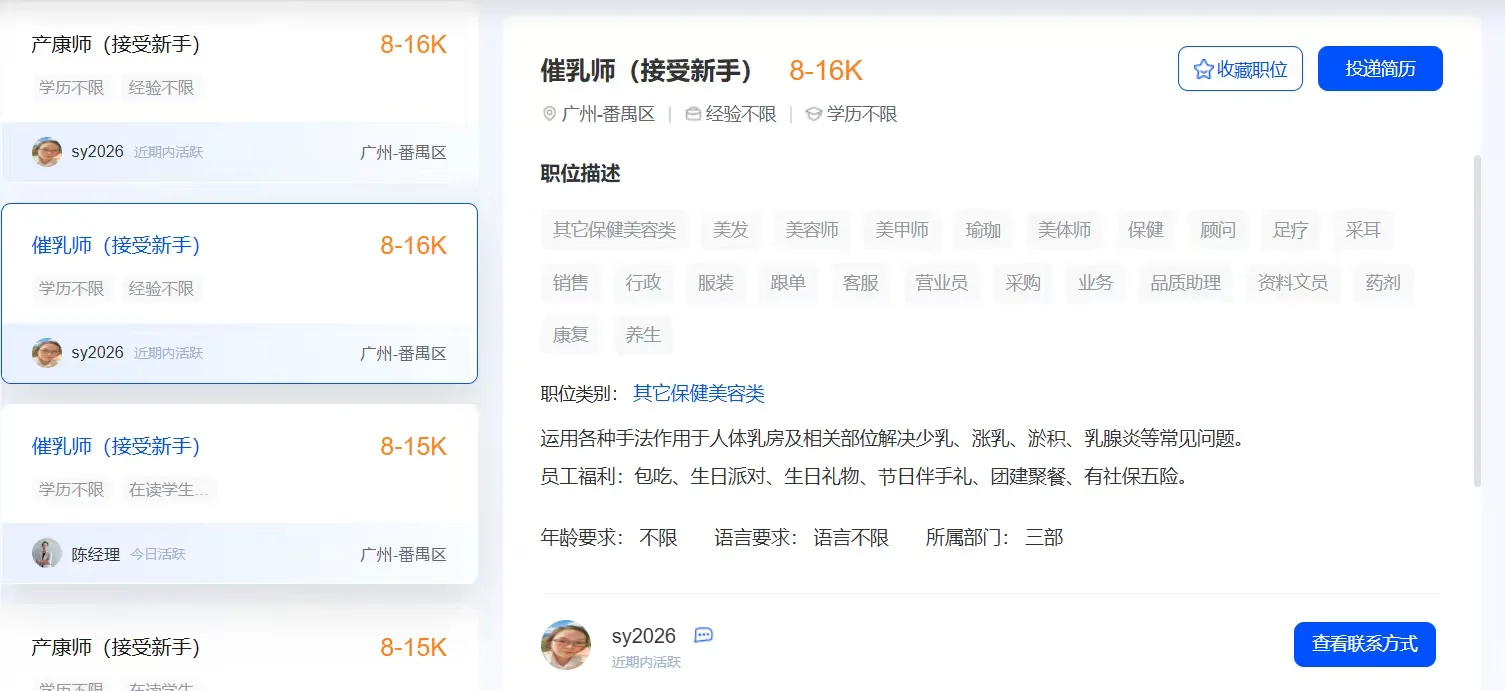
Task: Open 产康师 (接受新手) 8-15K listing
Action: pyautogui.click(x=116, y=647)
